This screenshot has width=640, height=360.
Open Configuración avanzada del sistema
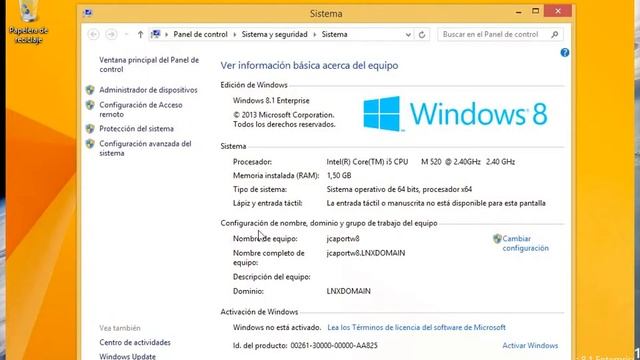pyautogui.click(x=145, y=148)
